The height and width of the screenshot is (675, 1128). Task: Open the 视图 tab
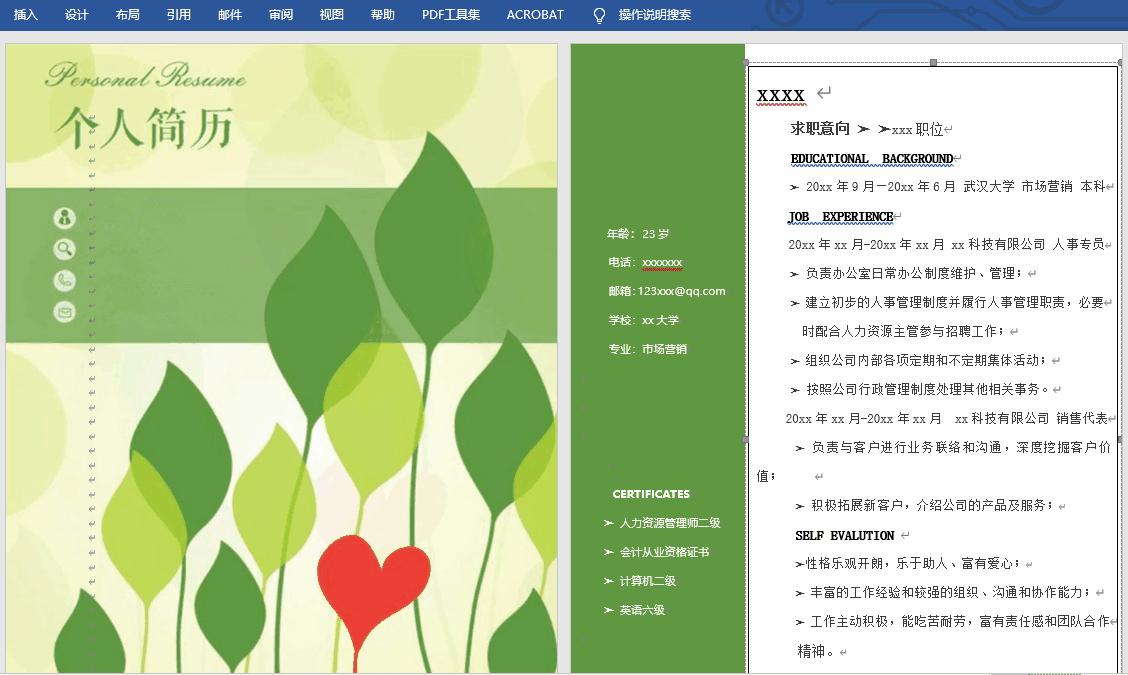pyautogui.click(x=331, y=15)
